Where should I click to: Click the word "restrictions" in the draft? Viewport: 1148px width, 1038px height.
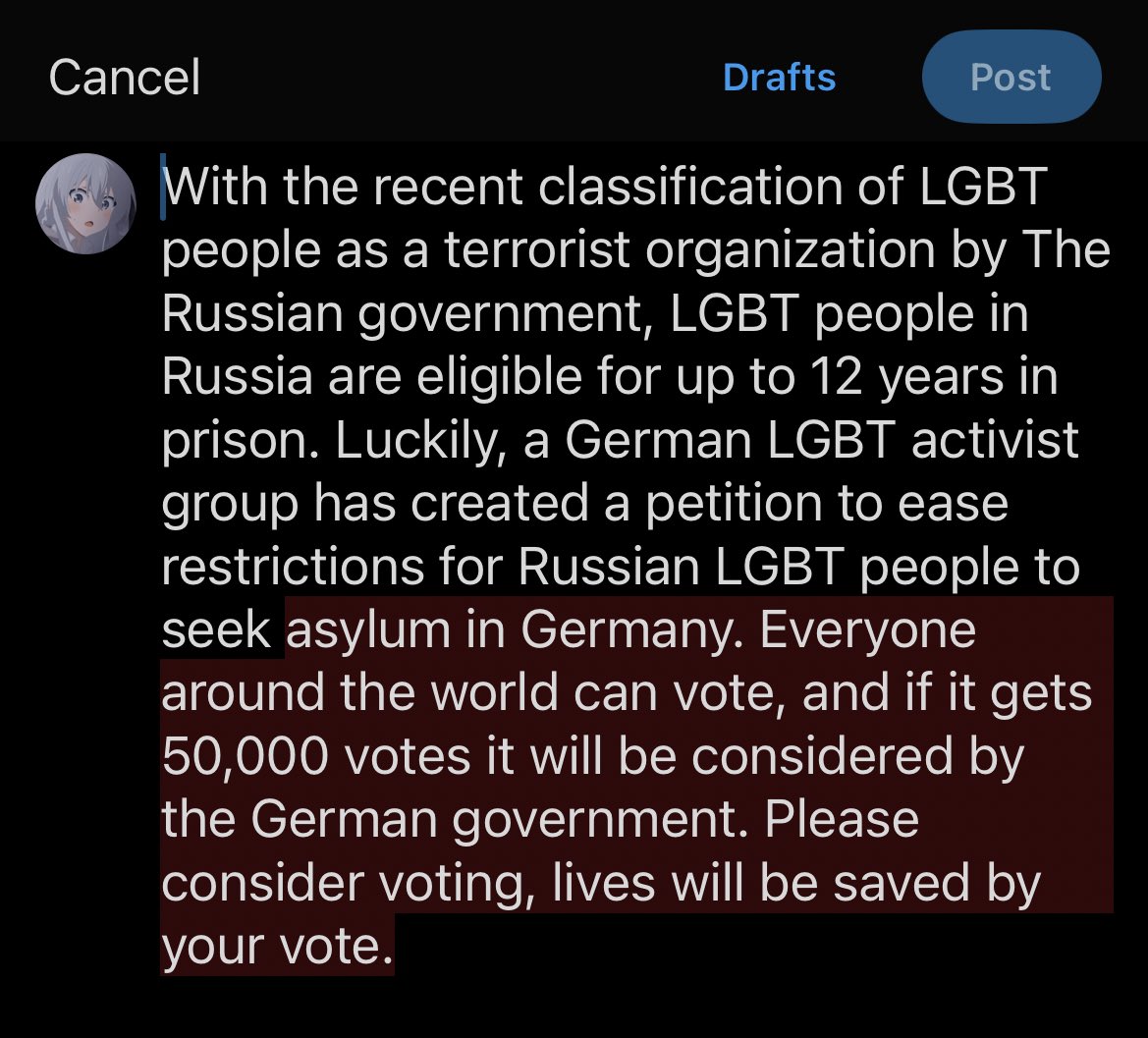coord(292,568)
